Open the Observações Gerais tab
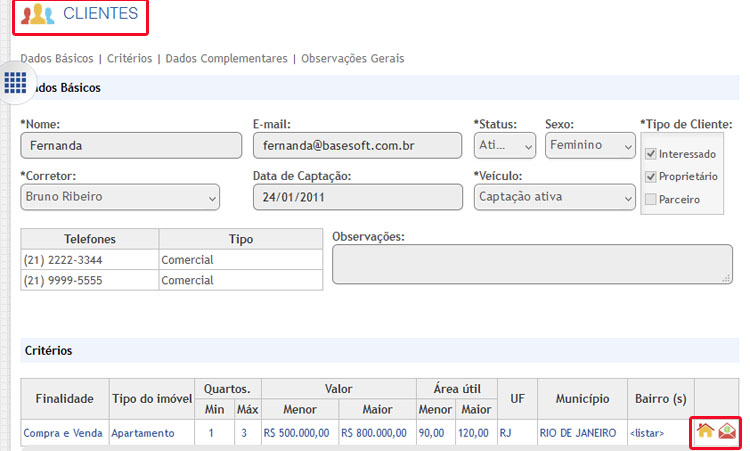Screen dimensions: 750x451 [x=352, y=59]
